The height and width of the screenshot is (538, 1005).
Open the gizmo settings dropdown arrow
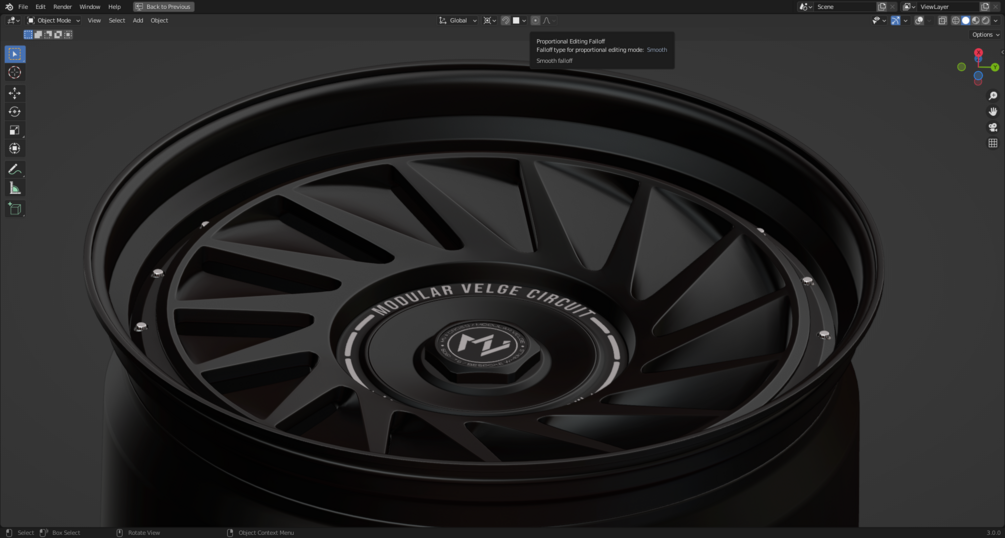(x=905, y=21)
